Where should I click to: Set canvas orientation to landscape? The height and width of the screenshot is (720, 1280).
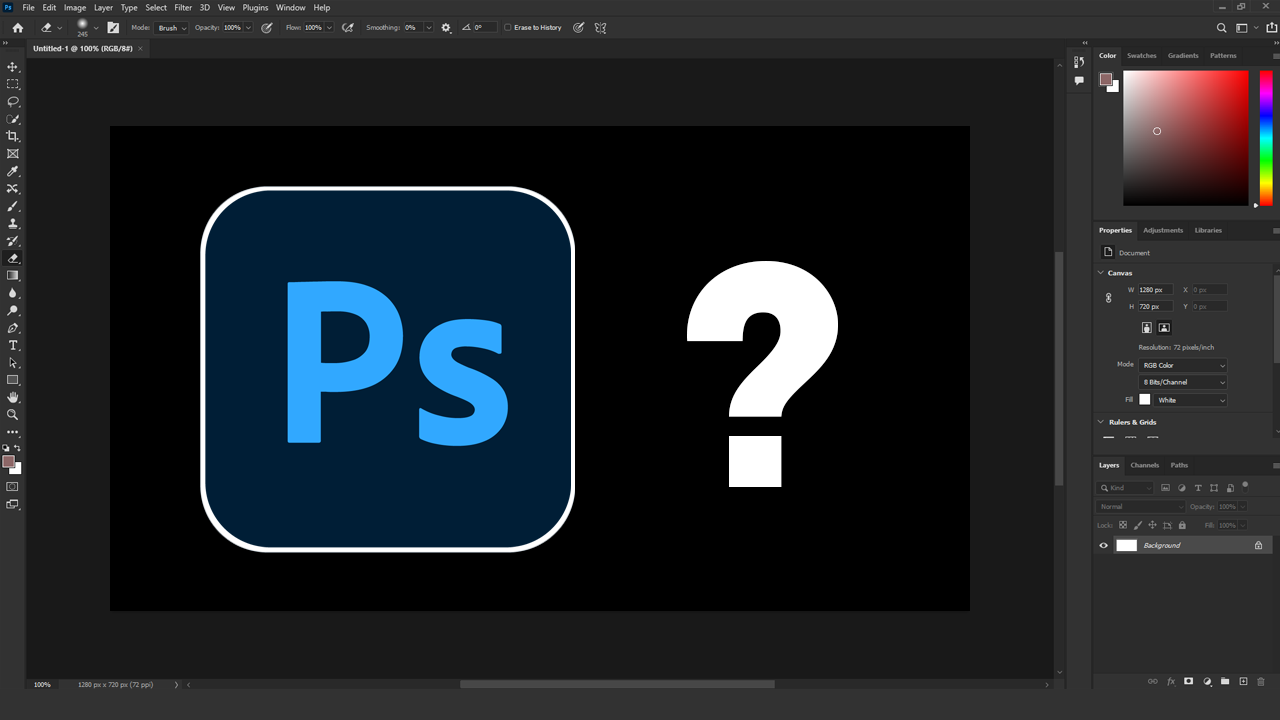[x=1164, y=327]
